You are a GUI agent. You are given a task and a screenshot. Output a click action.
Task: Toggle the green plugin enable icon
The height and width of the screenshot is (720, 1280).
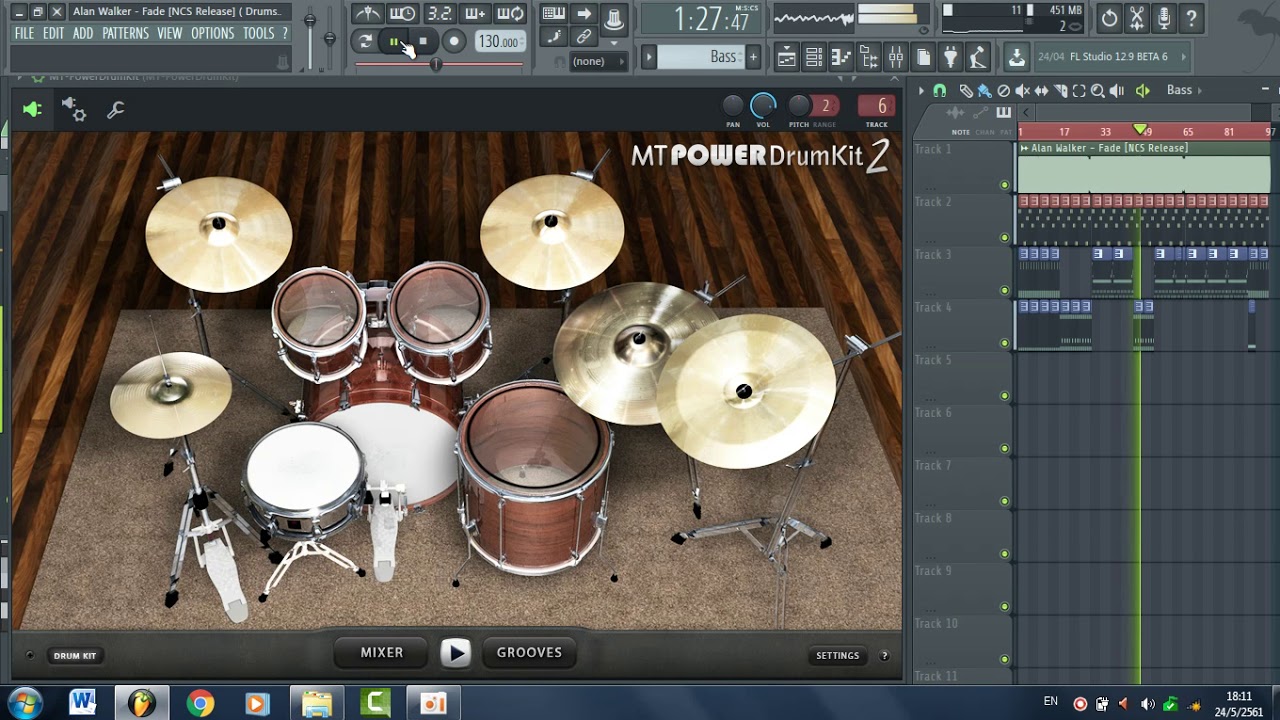(x=33, y=109)
